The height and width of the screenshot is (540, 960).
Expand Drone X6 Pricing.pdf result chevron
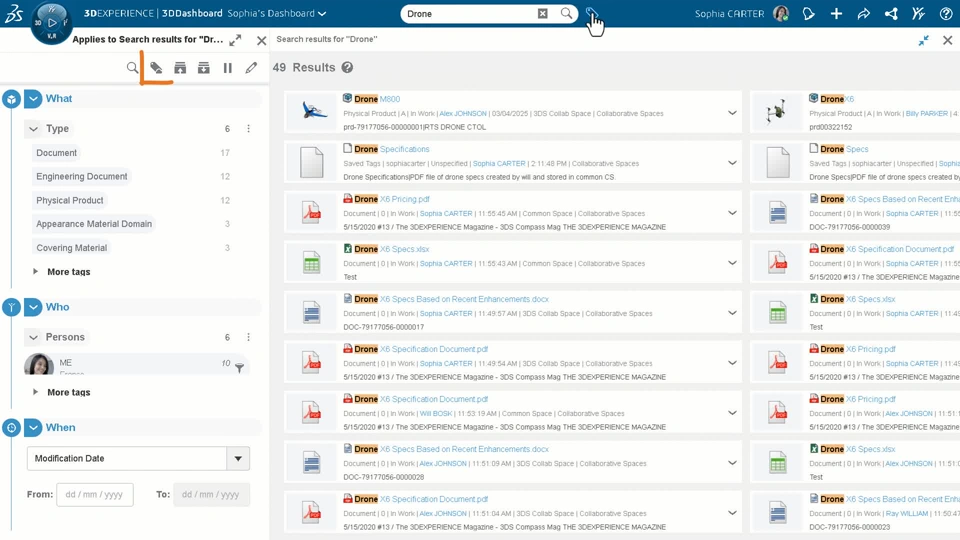pos(732,213)
